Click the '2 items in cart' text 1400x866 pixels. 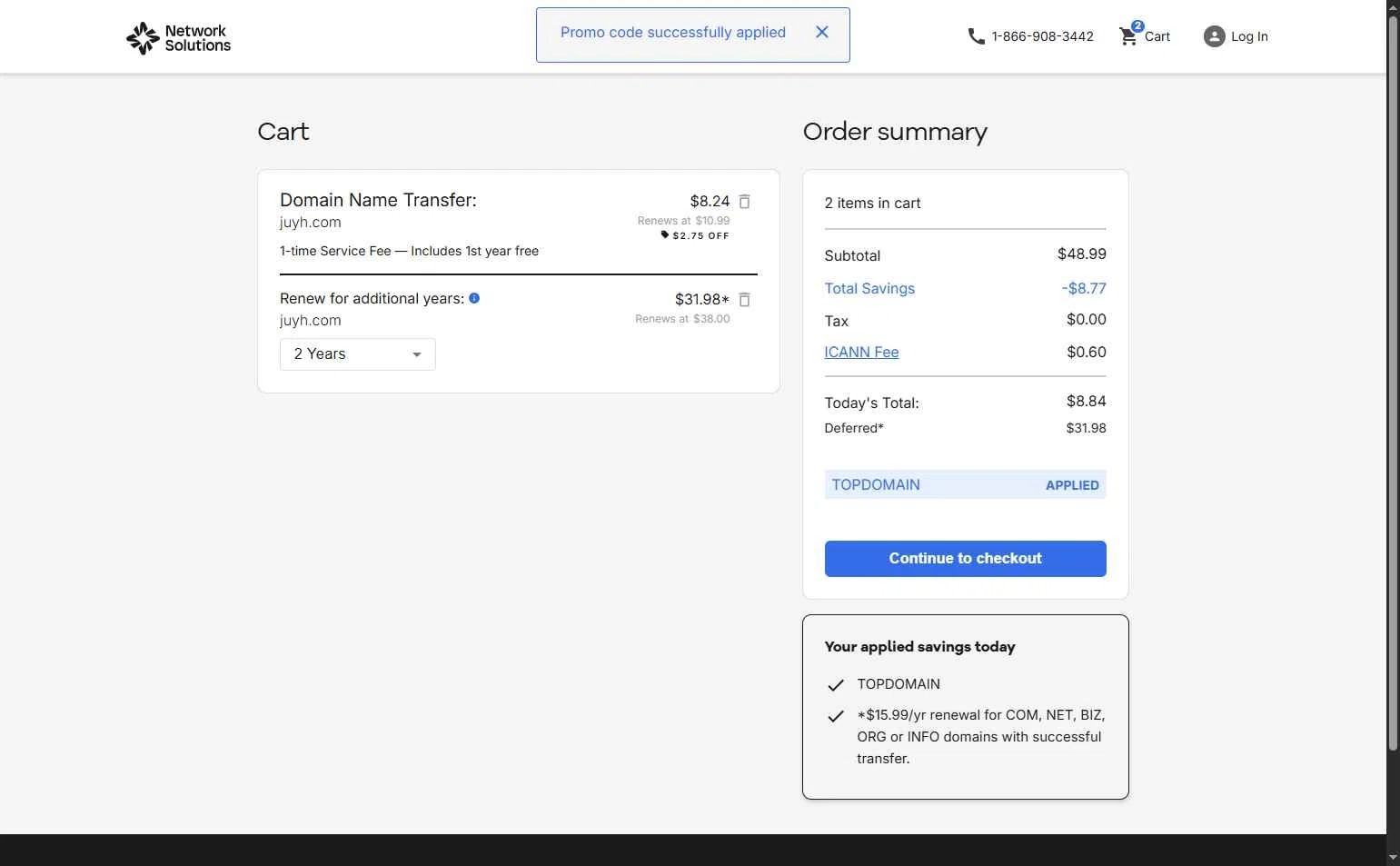872,204
